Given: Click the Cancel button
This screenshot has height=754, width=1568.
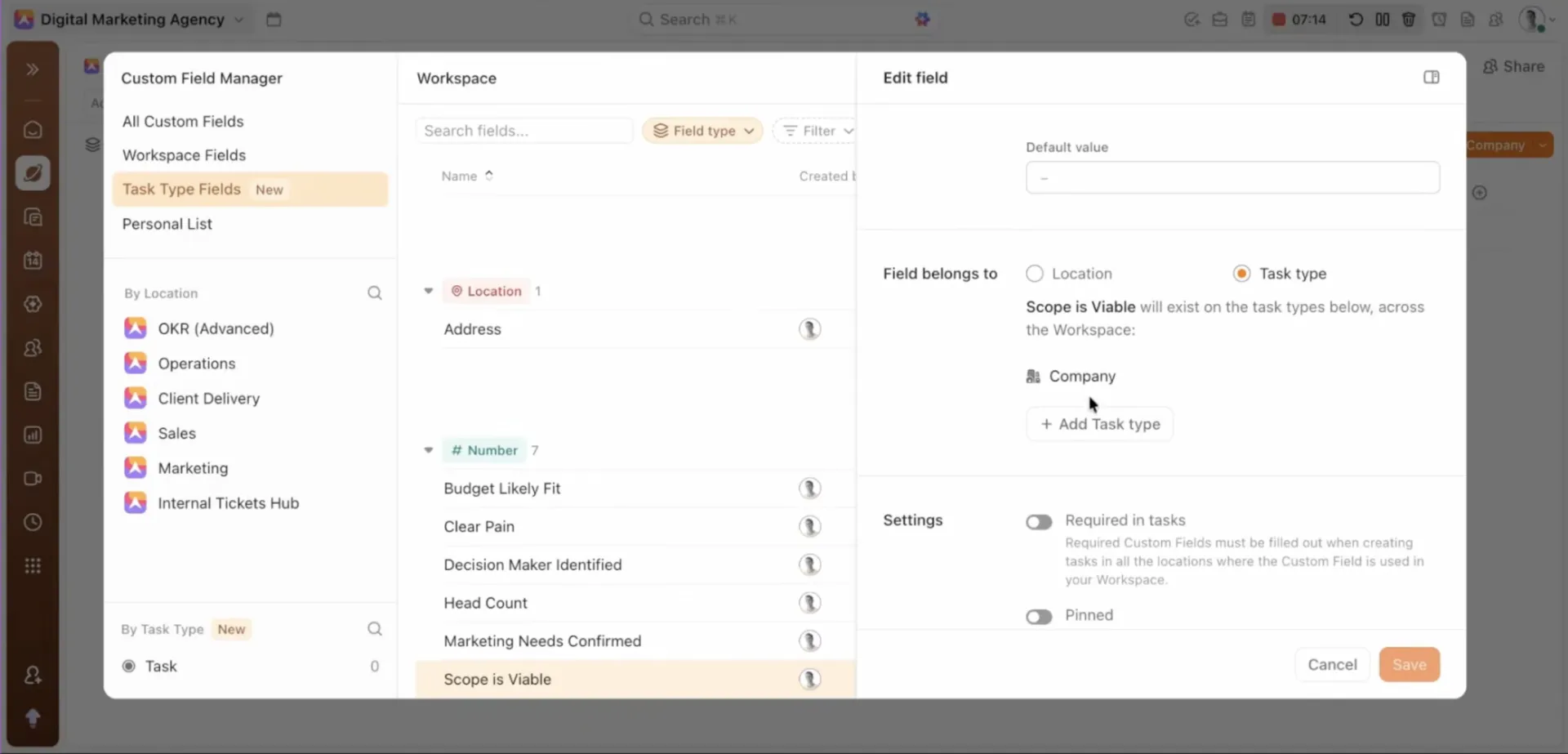Looking at the screenshot, I should 1332,665.
